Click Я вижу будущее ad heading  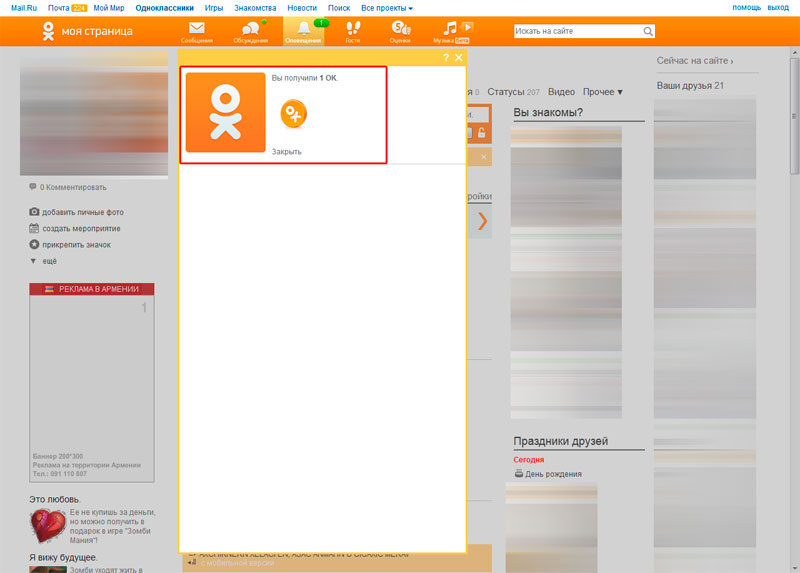point(63,557)
